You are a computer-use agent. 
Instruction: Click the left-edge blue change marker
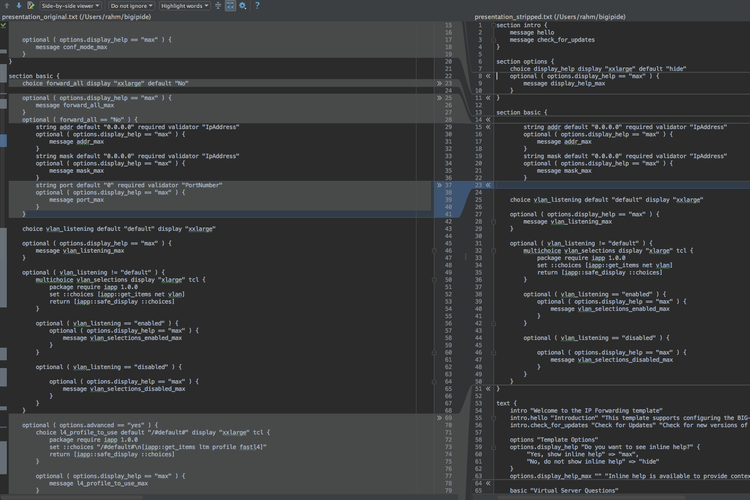click(x=3, y=141)
